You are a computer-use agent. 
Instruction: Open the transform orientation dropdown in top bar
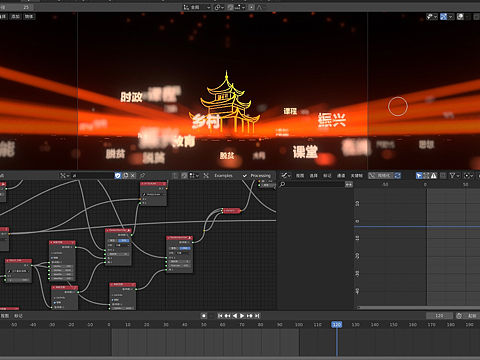pos(197,7)
